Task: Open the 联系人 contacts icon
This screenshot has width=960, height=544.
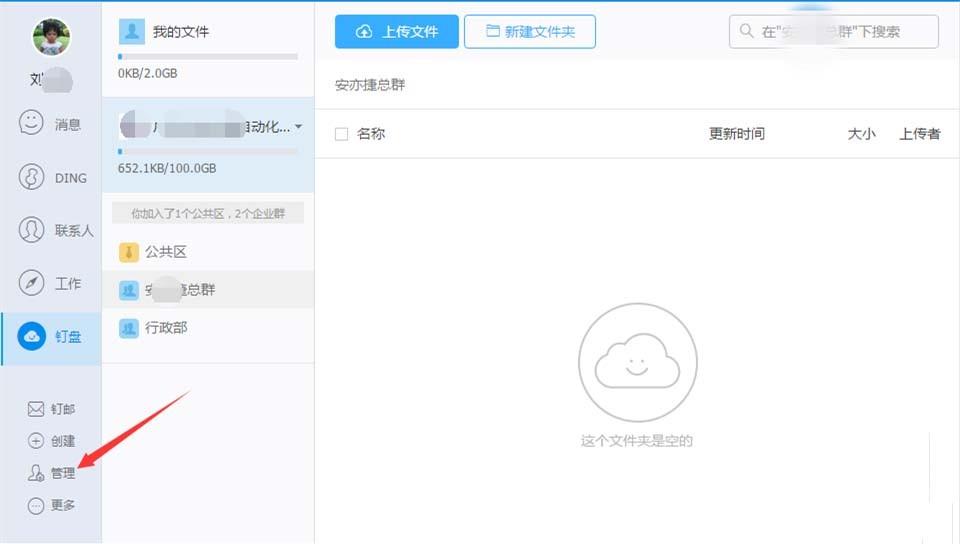Action: point(31,229)
